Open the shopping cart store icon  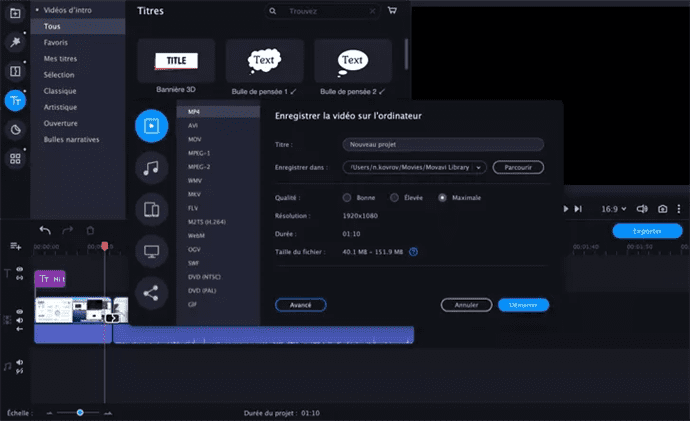392,11
